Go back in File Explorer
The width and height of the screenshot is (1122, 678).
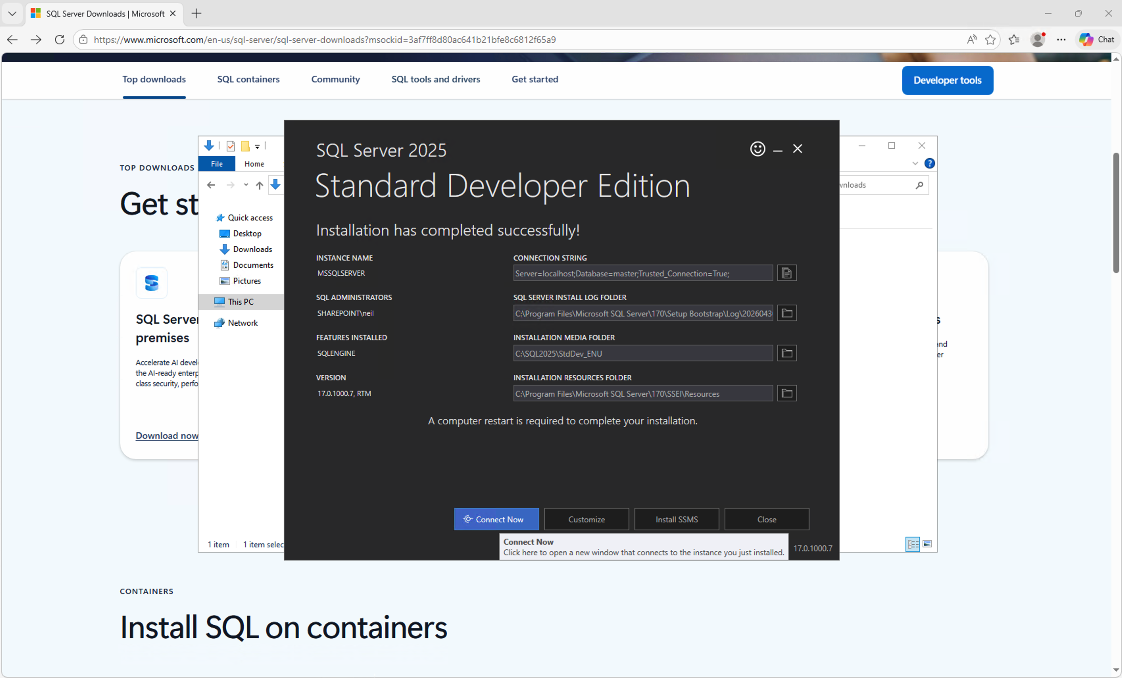[x=211, y=185]
